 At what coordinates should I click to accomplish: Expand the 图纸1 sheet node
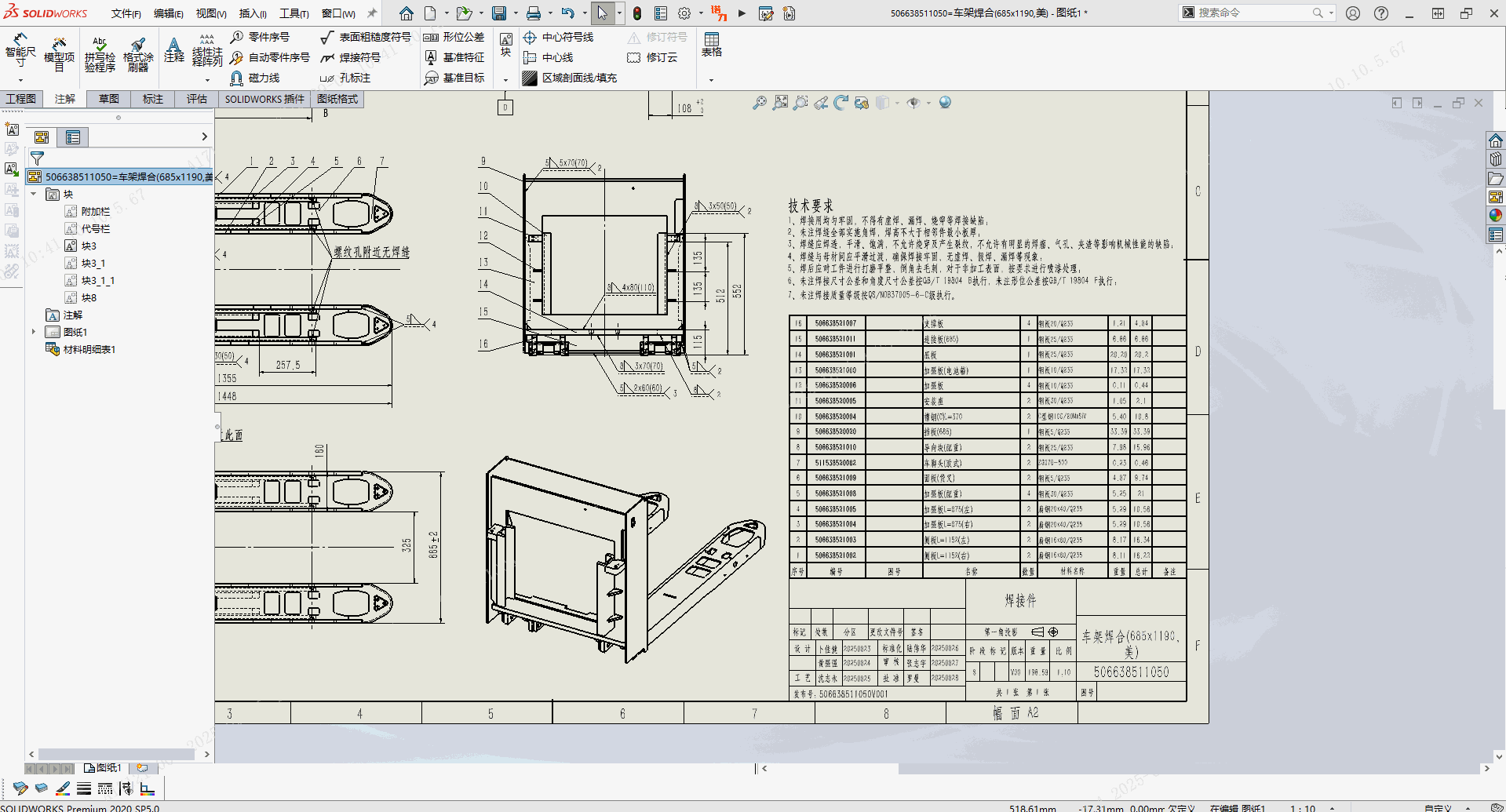coord(34,332)
